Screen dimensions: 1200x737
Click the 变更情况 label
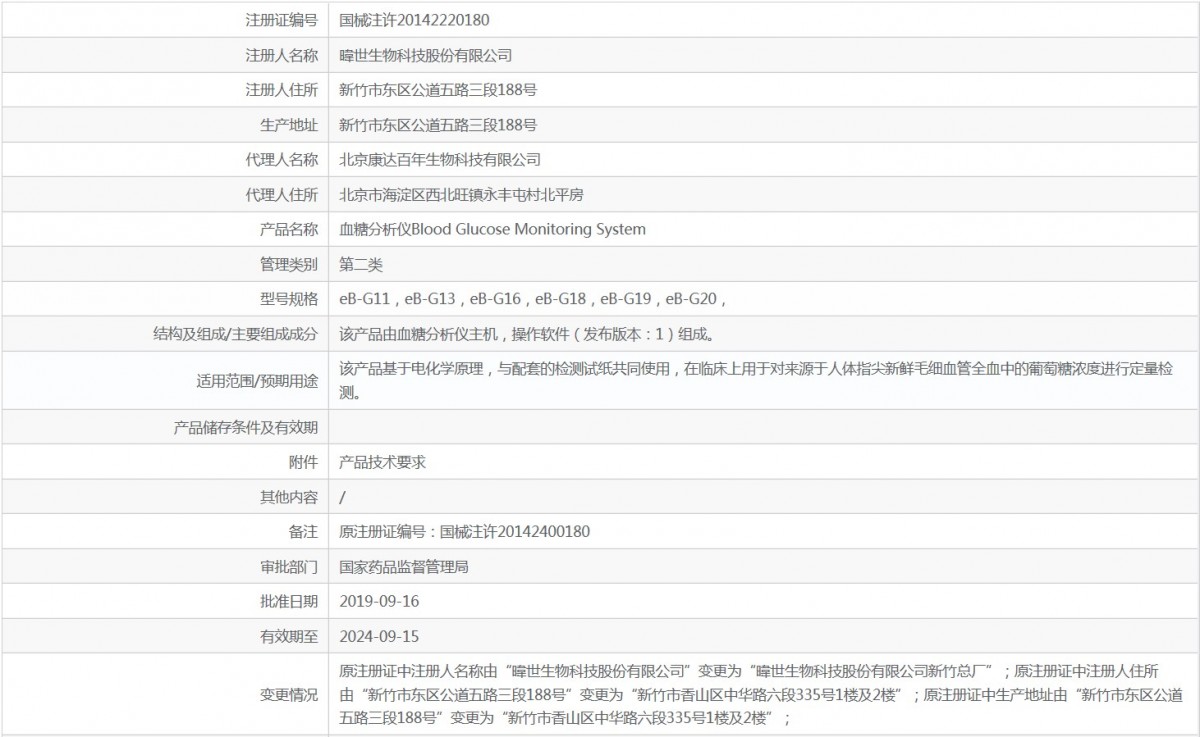tap(289, 695)
